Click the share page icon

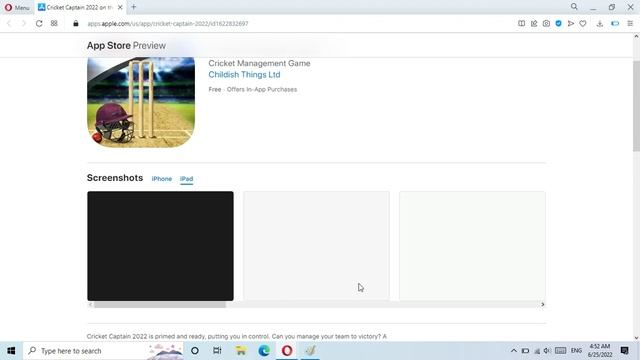534,24
